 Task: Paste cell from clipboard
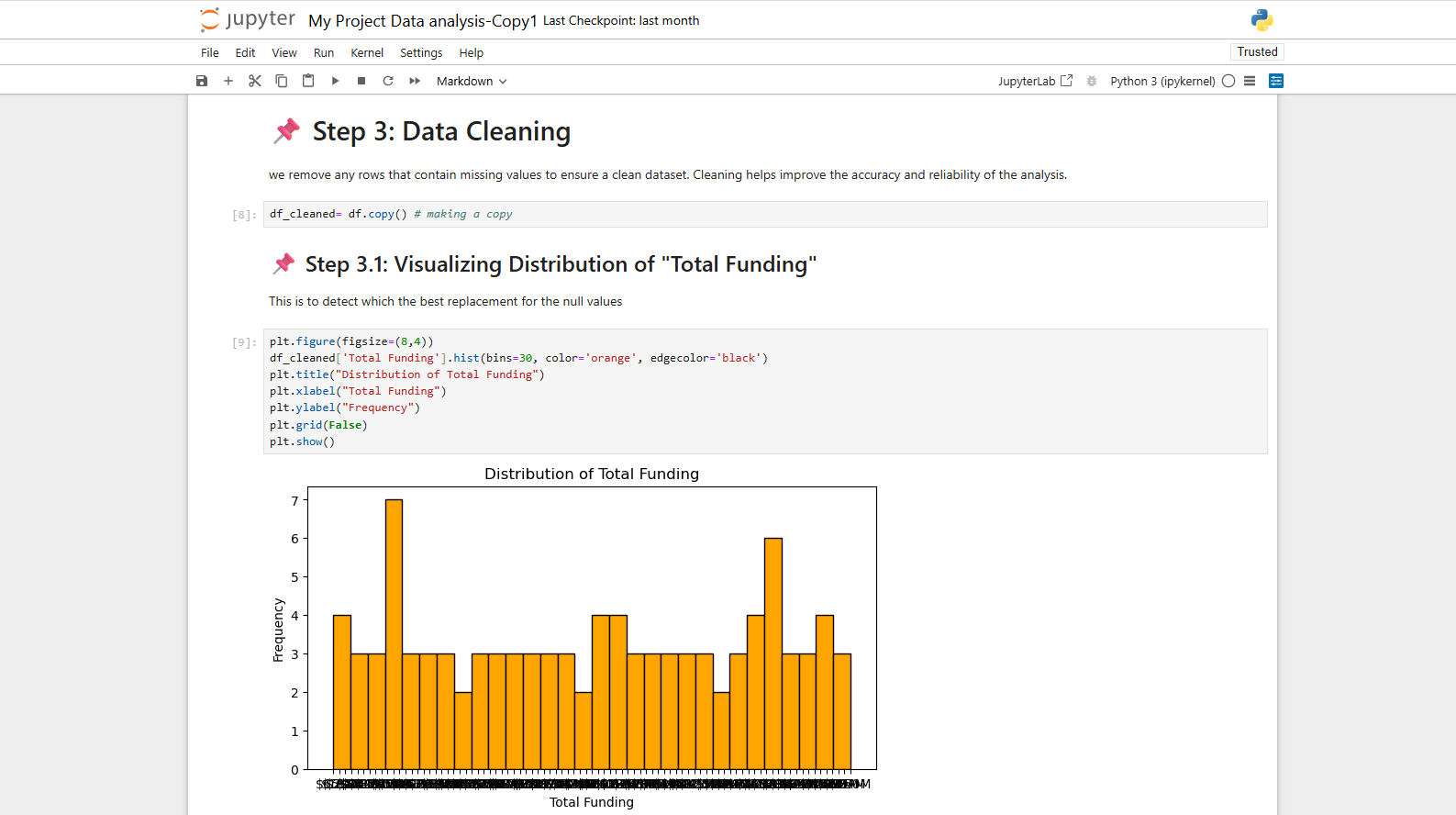(308, 81)
